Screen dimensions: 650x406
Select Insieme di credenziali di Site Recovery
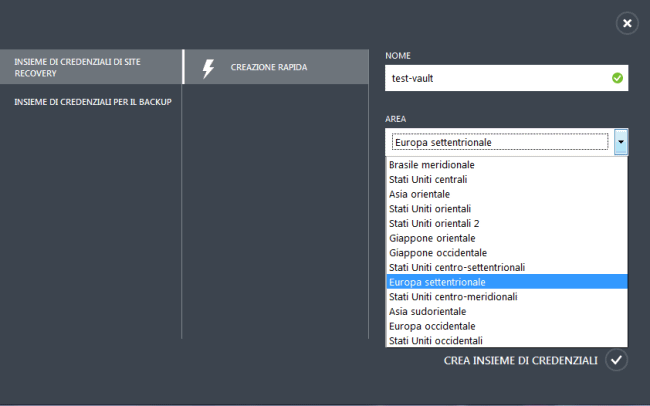pyautogui.click(x=90, y=67)
